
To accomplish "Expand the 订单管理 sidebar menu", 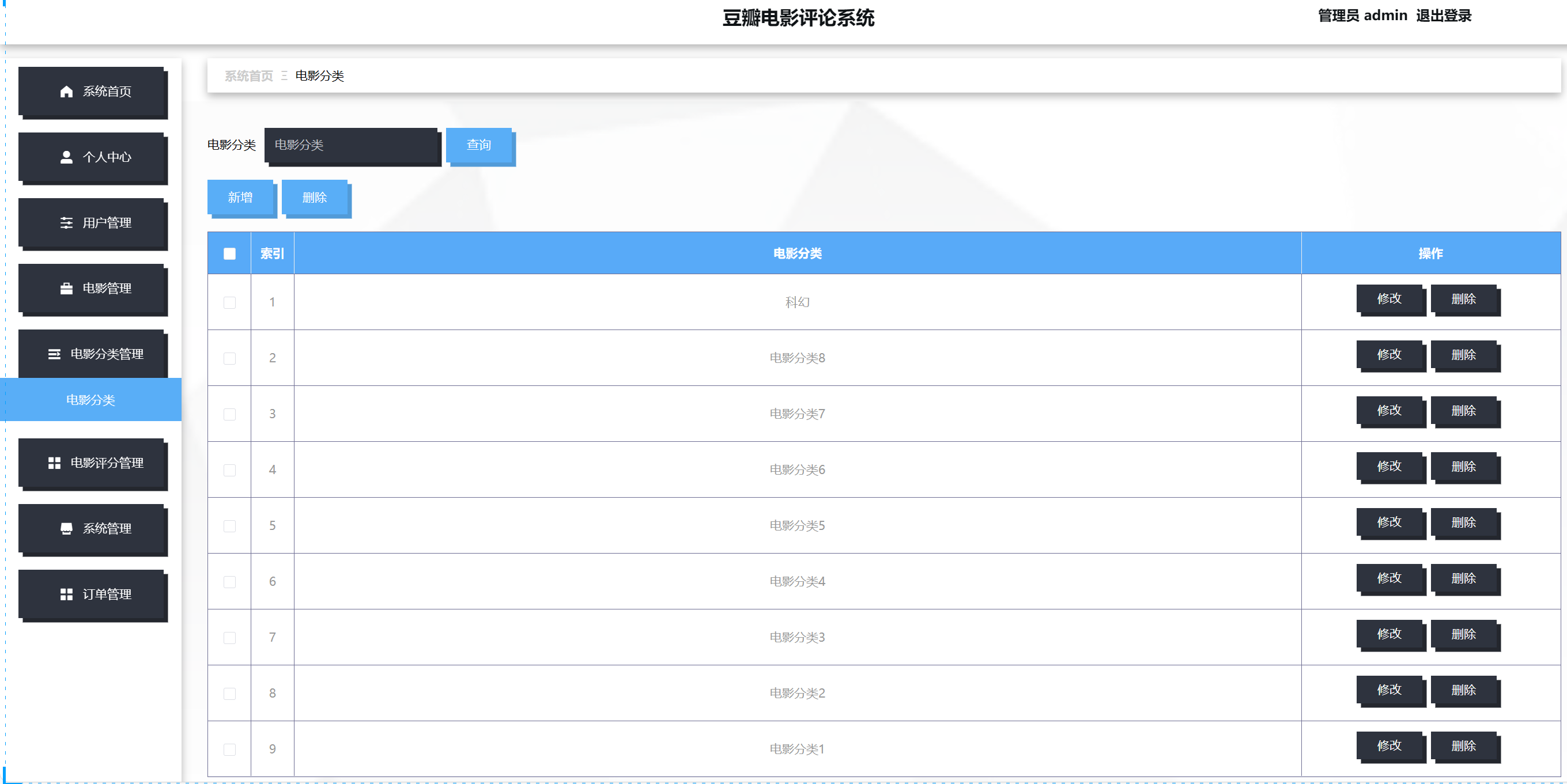I will pos(92,594).
